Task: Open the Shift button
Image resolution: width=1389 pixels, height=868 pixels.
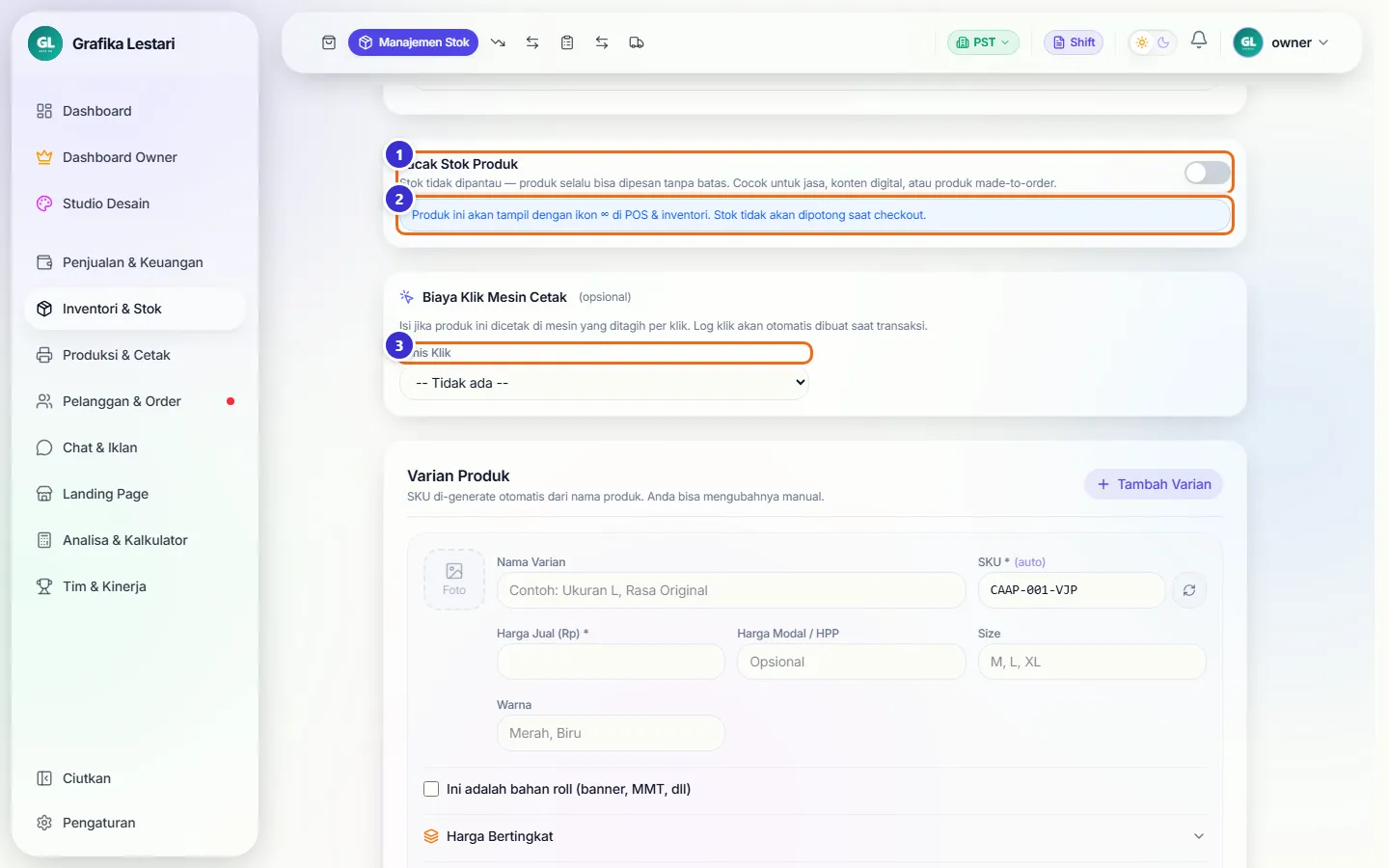Action: coord(1074,42)
